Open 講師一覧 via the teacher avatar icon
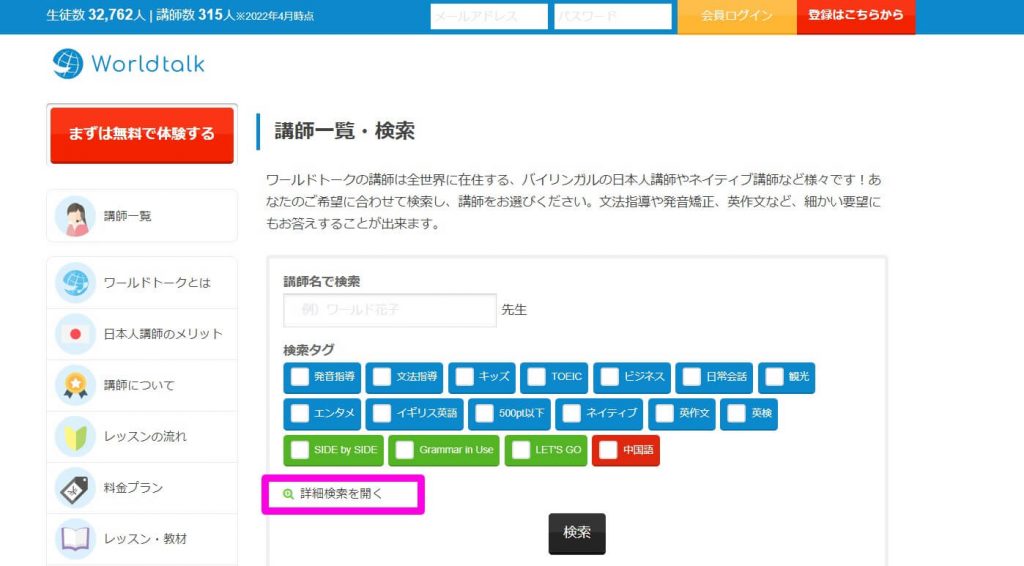 point(76,216)
